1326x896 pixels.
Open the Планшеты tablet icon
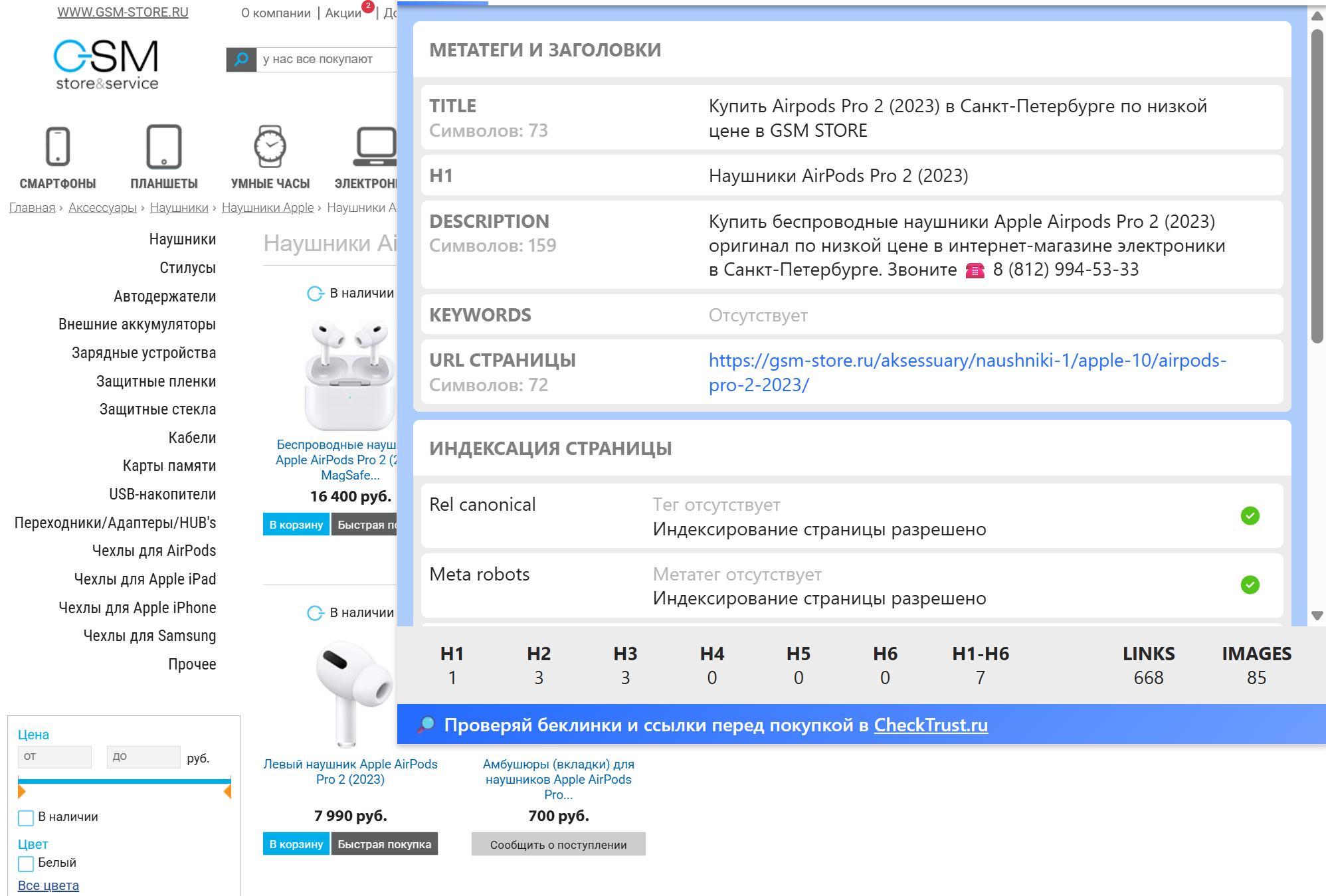[x=163, y=147]
